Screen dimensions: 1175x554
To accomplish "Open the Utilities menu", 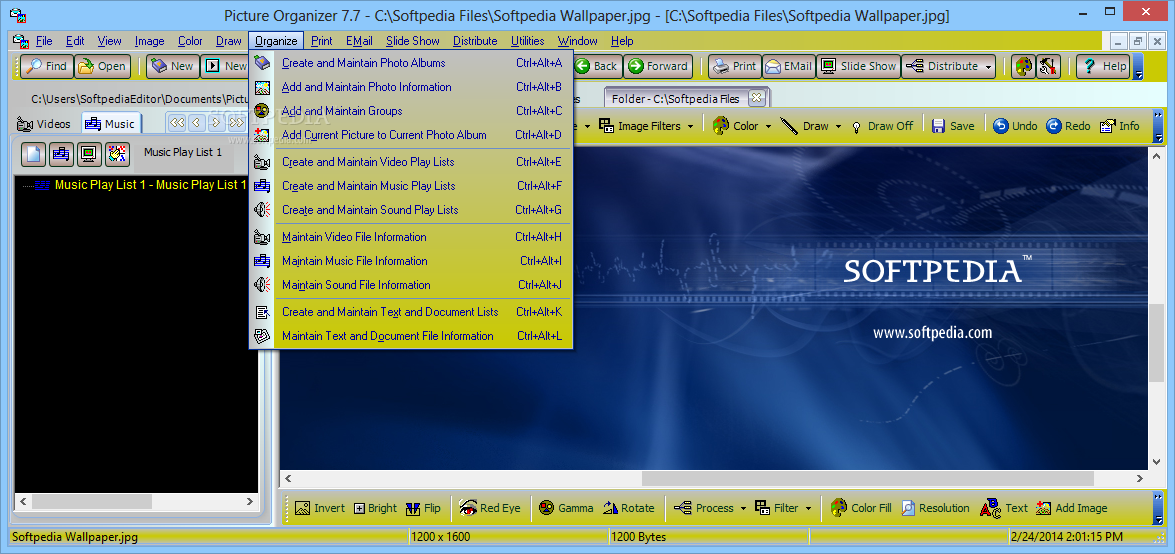I will click(x=528, y=41).
